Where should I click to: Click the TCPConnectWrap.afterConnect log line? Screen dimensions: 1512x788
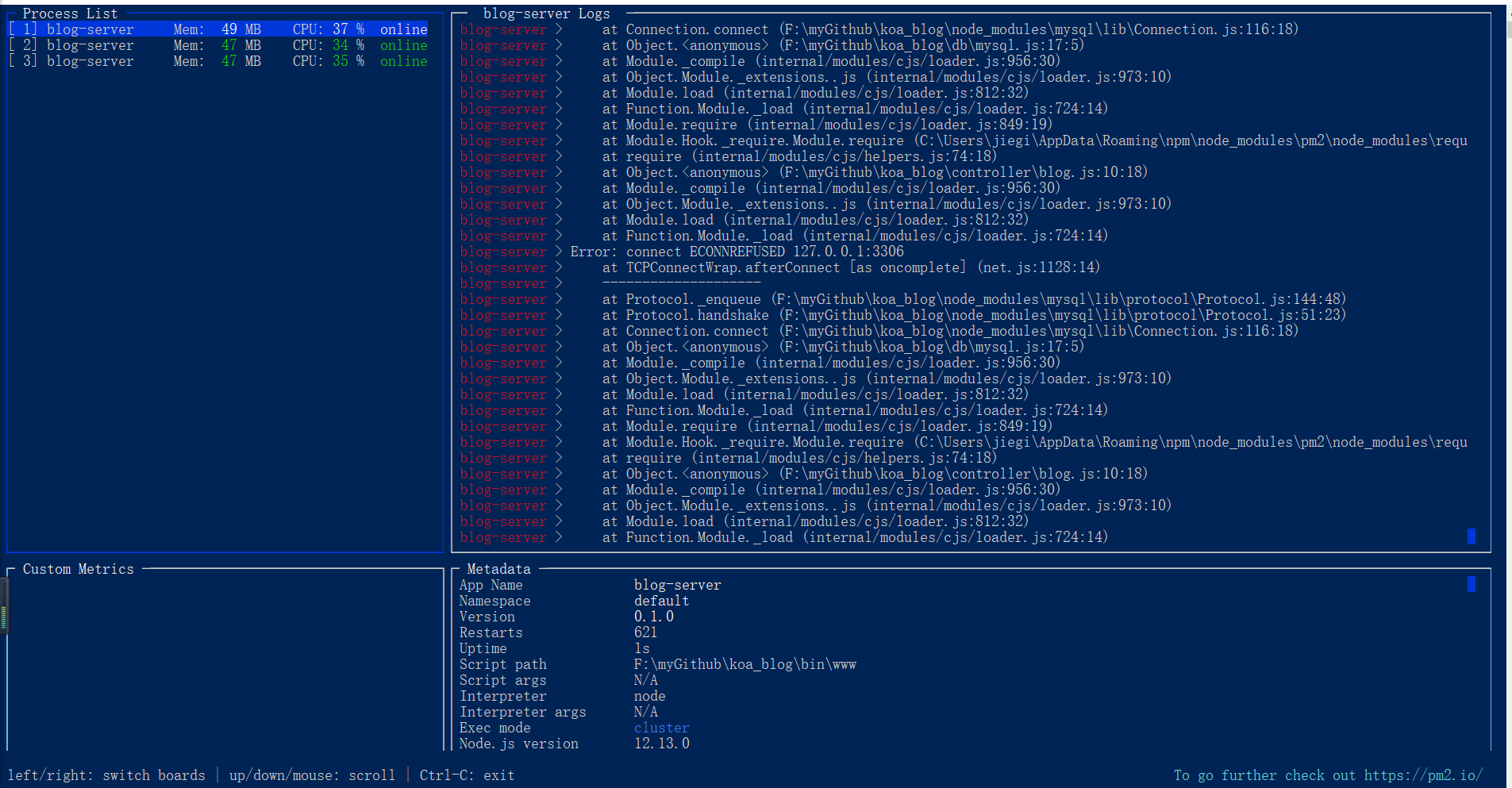click(x=851, y=267)
